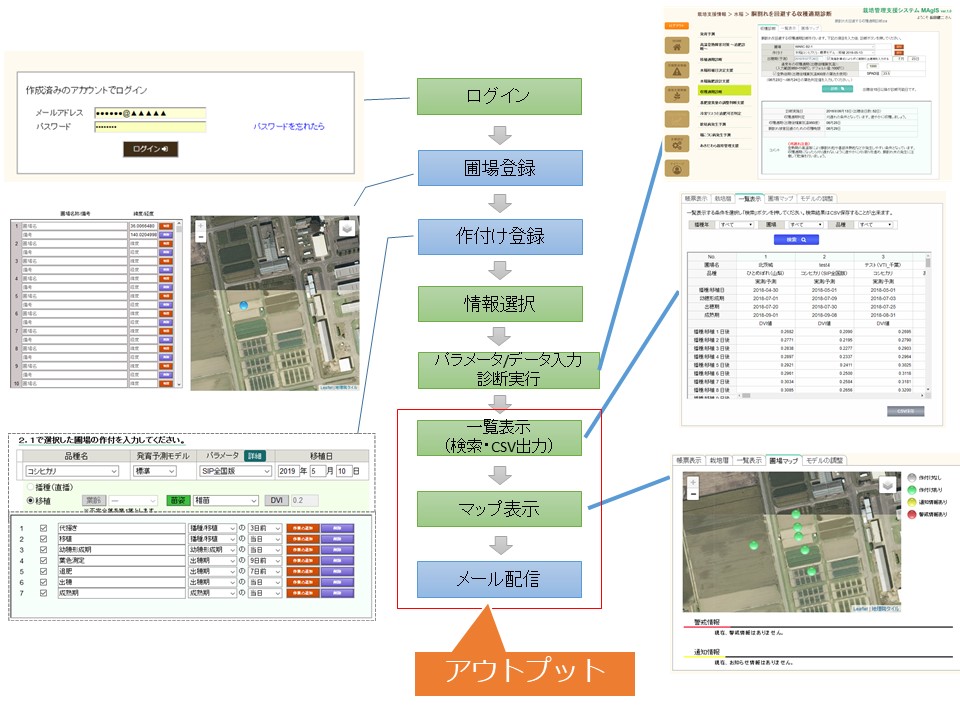
Task: Click the leftmost green marker on output map
Action: point(754,545)
